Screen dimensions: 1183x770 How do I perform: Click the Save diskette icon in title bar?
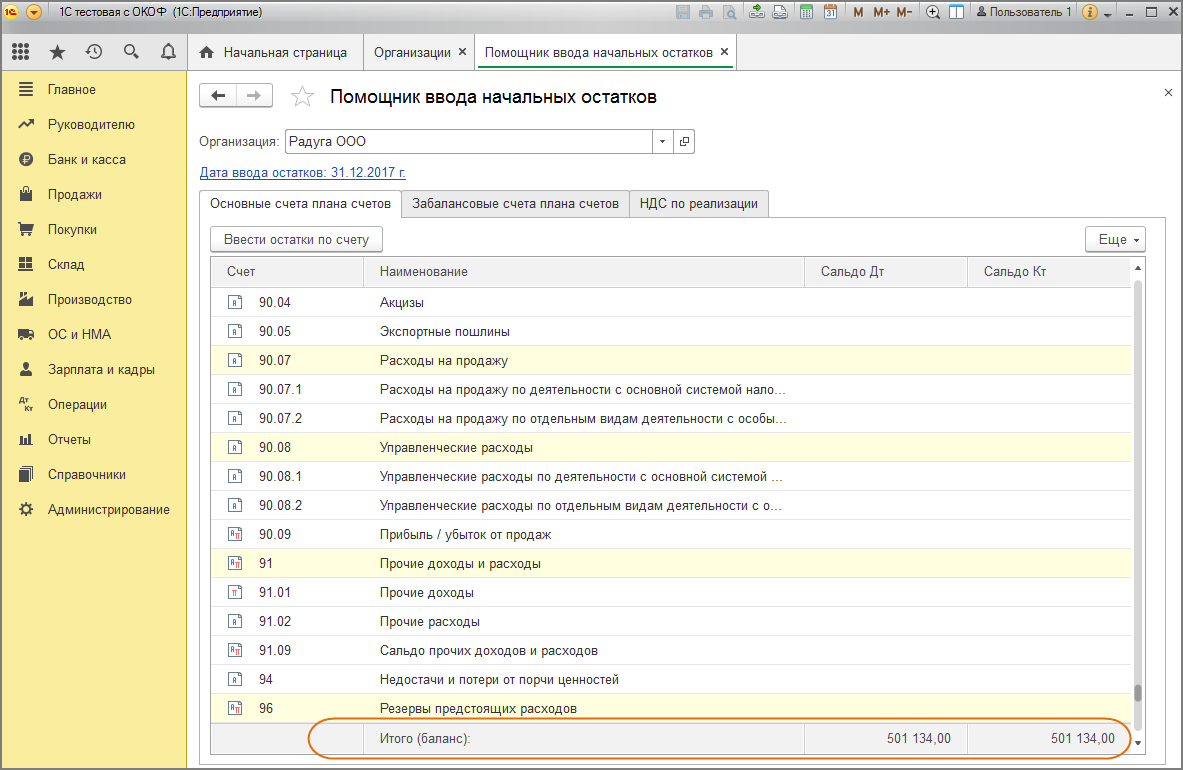(683, 12)
